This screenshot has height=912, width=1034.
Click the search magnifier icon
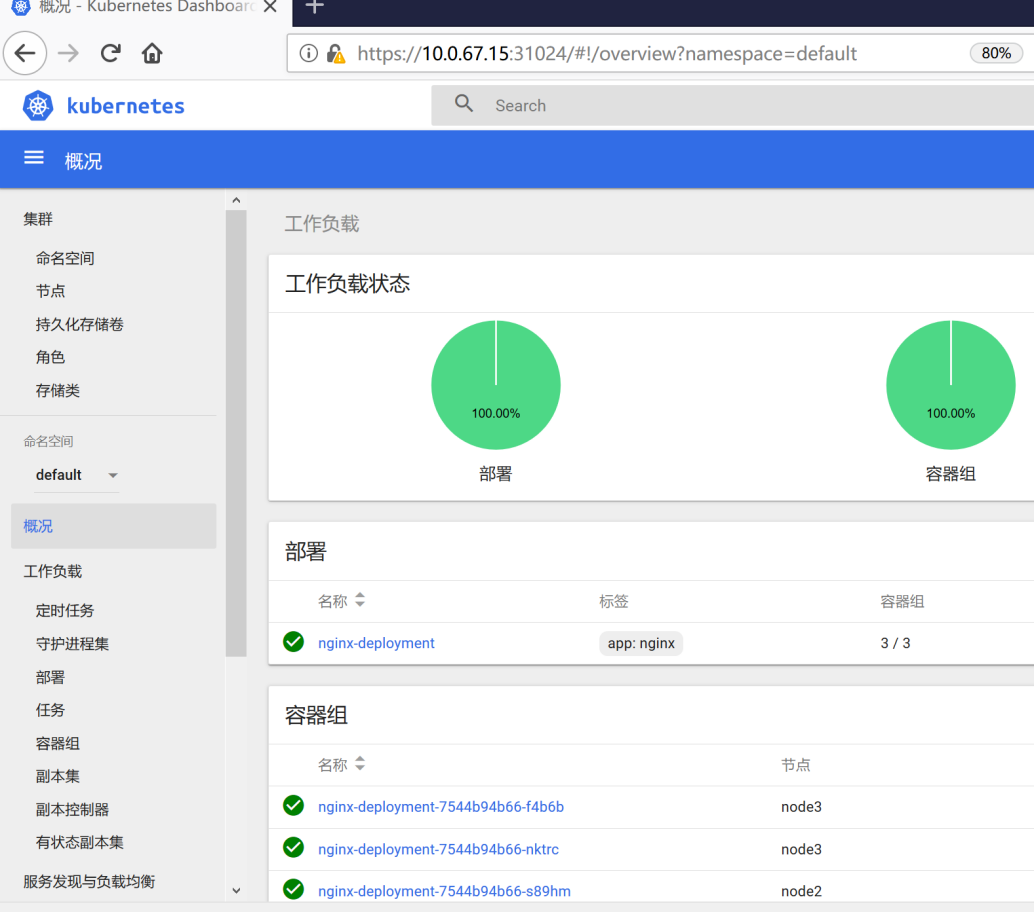pyautogui.click(x=464, y=104)
